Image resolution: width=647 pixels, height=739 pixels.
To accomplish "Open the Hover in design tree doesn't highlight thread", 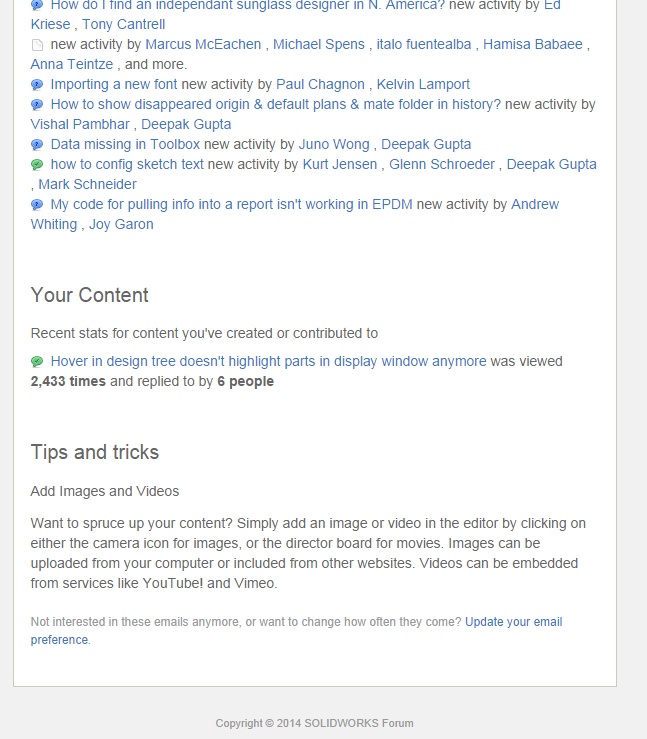I will pos(269,361).
